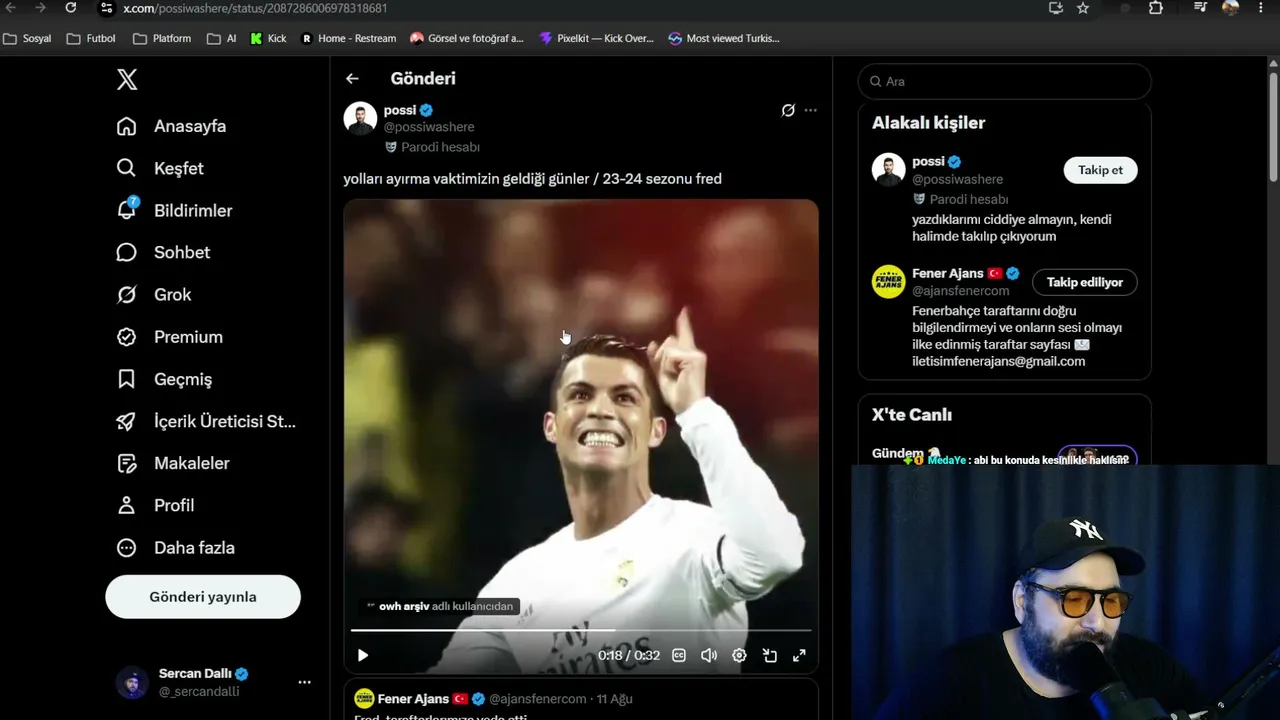
Task: Click Gönderi yayınla button
Action: coord(203,597)
